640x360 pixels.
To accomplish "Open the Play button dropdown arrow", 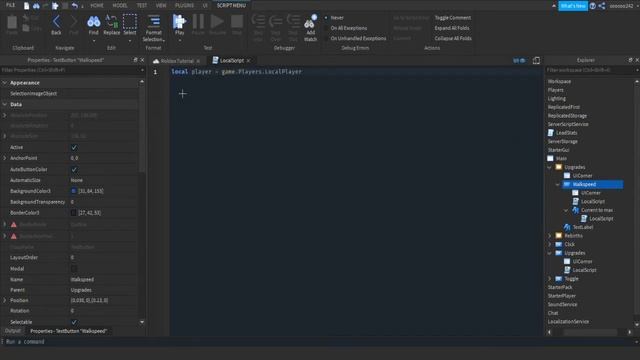I will coord(180,40).
